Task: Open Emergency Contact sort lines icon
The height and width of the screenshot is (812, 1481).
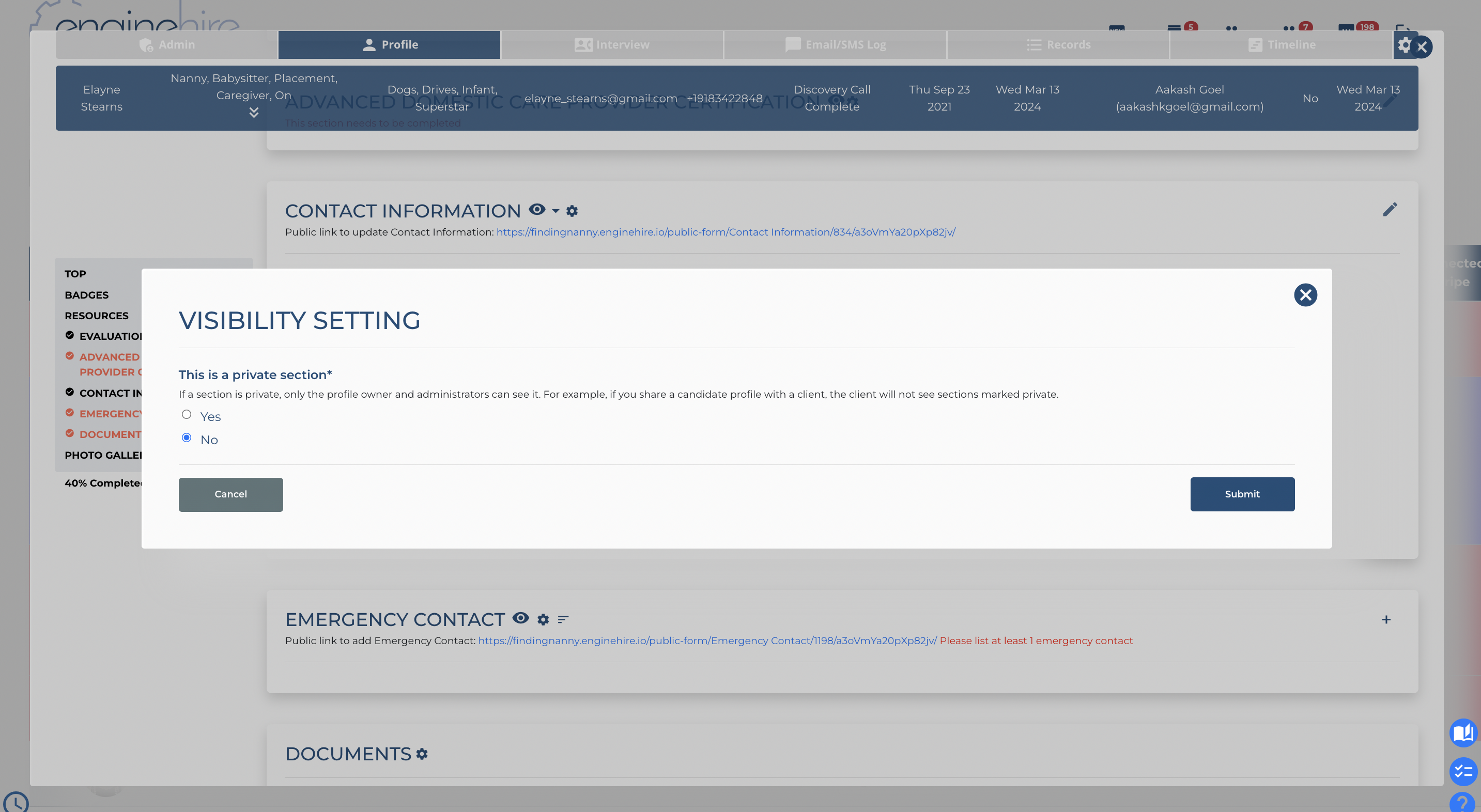Action: click(563, 619)
